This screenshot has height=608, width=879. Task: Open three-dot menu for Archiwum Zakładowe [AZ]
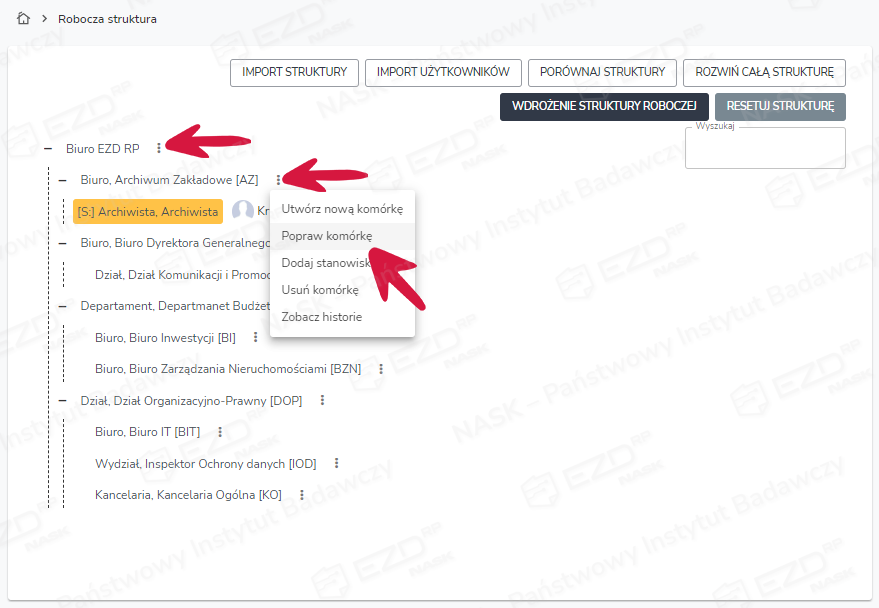tap(278, 180)
